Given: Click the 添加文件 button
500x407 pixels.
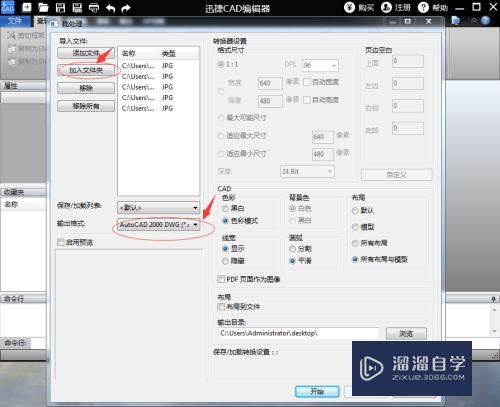Looking at the screenshot, I should [x=86, y=53].
